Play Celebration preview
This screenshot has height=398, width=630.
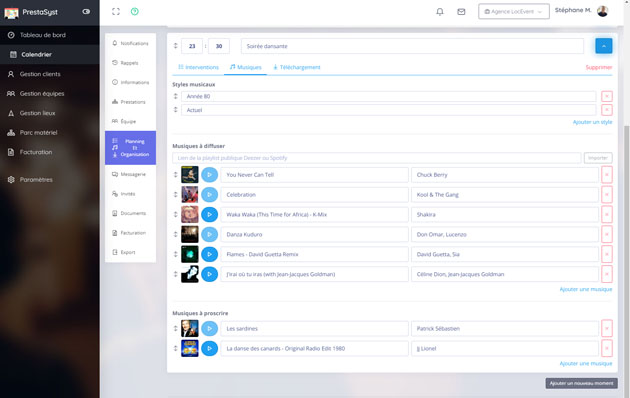click(x=209, y=194)
